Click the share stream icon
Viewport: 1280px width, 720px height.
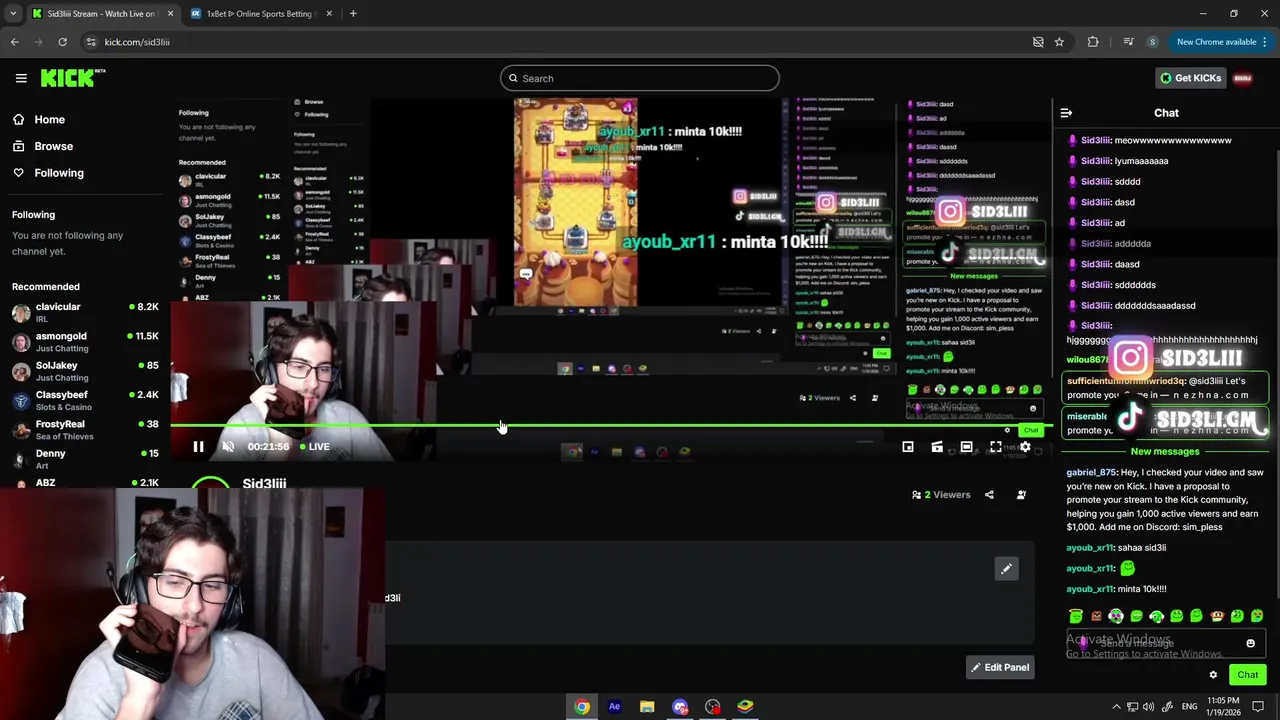coord(989,495)
